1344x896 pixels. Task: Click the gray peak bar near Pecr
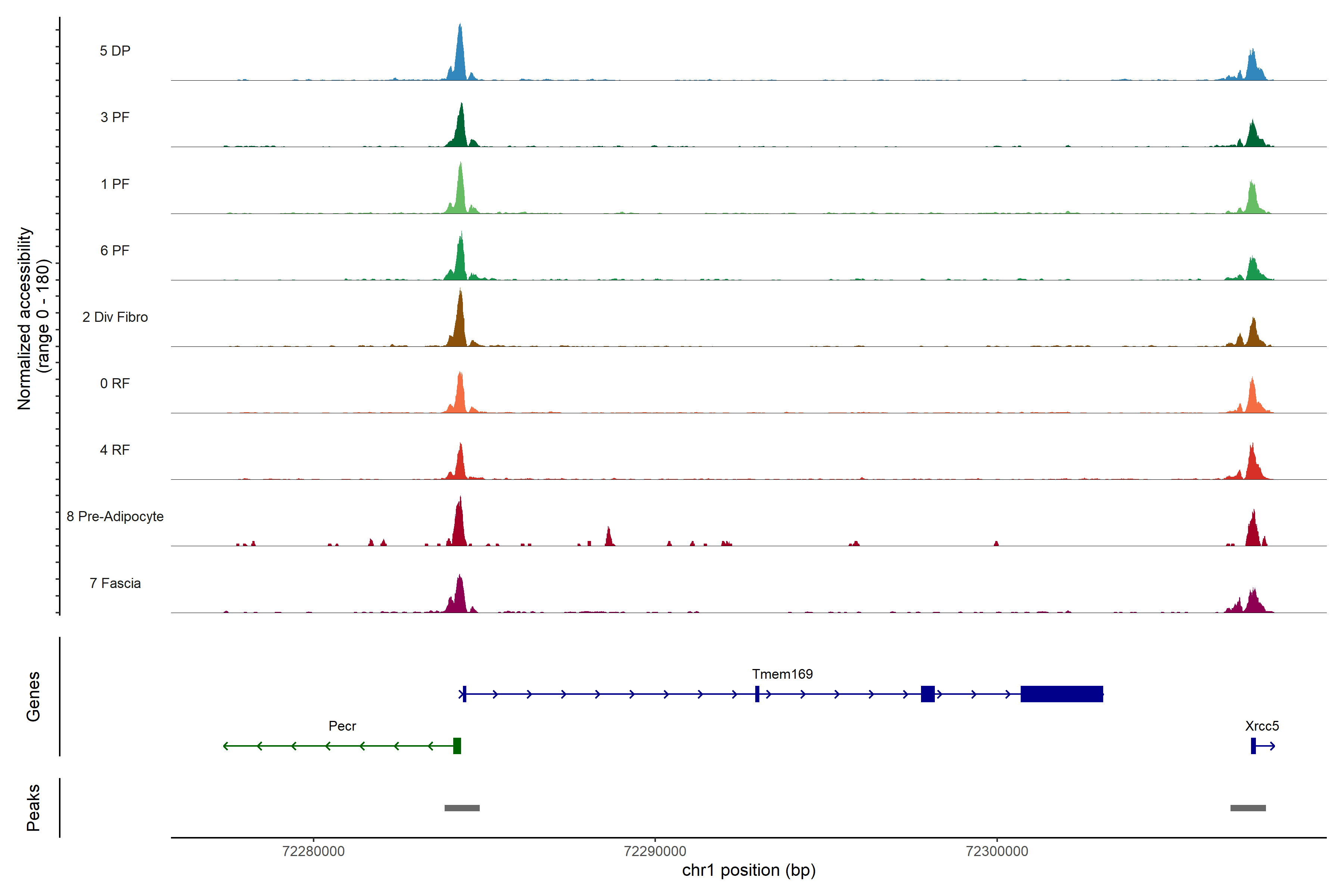click(x=462, y=808)
